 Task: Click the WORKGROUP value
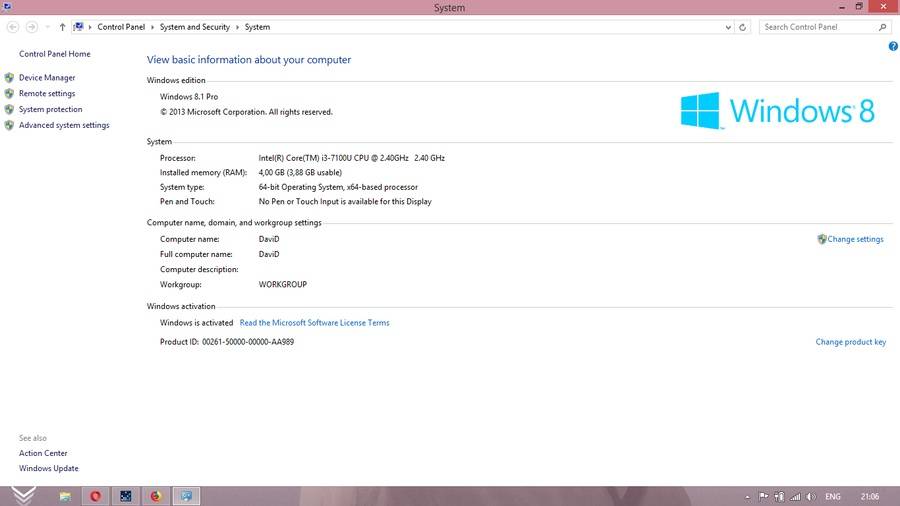point(282,285)
